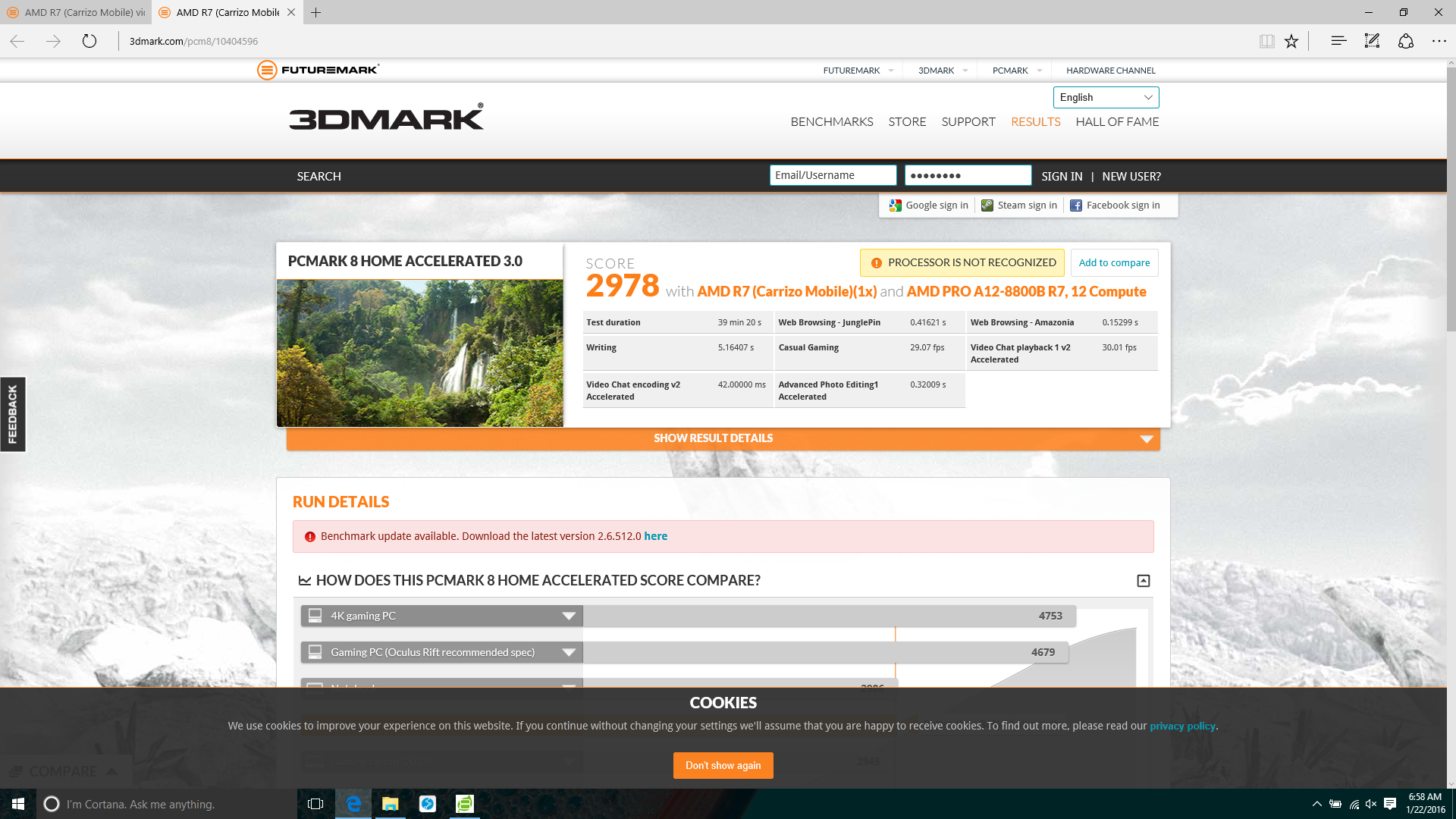Click the password field

tap(968, 175)
